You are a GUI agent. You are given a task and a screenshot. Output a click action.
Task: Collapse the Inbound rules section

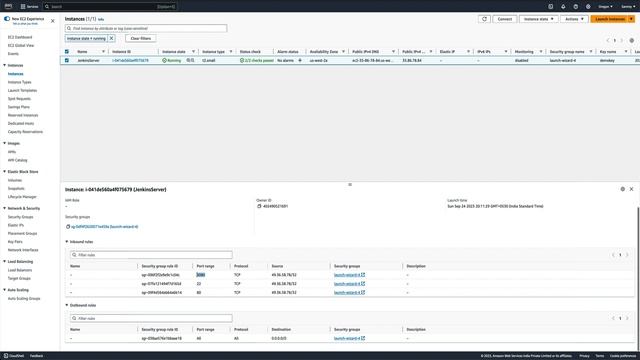click(x=67, y=242)
